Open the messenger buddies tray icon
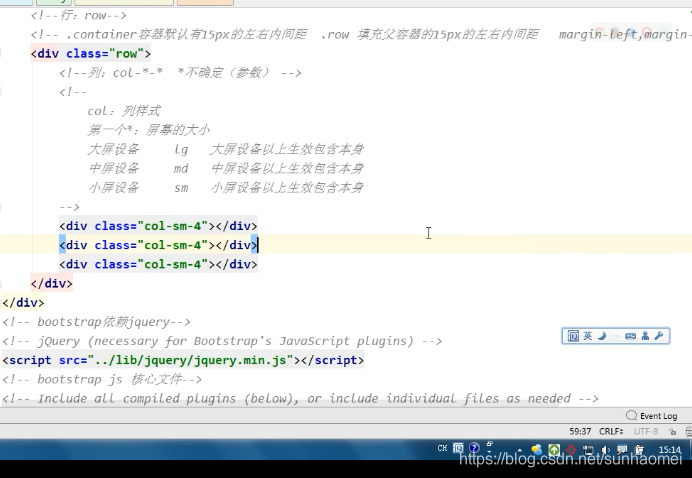 (x=537, y=450)
